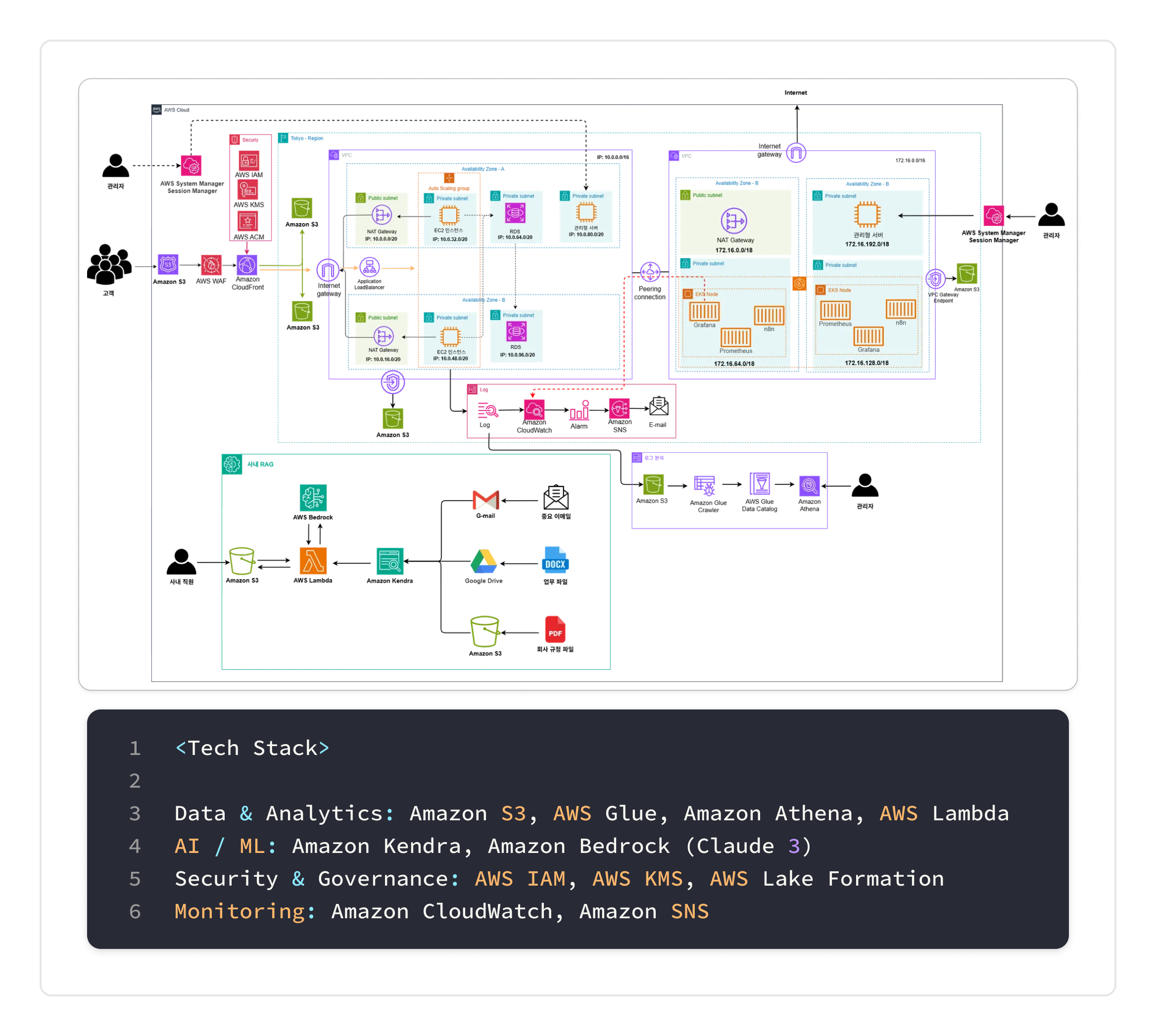This screenshot has height=1036, width=1156.
Task: Select RDS icon with IP 10.0.96.0/20
Action: pyautogui.click(x=516, y=331)
